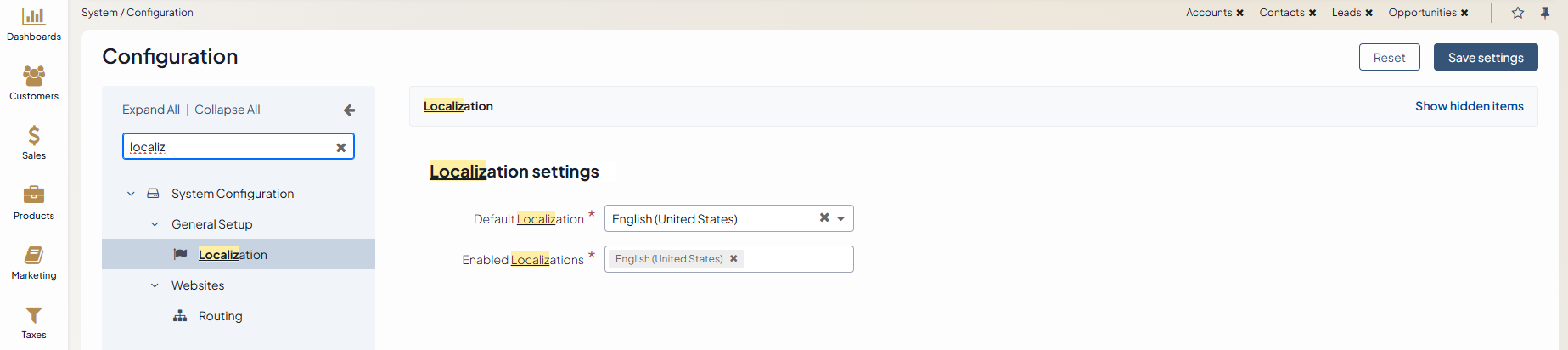The image size is (1568, 350).
Task: Select Routing in the configuration tree
Action: point(220,316)
